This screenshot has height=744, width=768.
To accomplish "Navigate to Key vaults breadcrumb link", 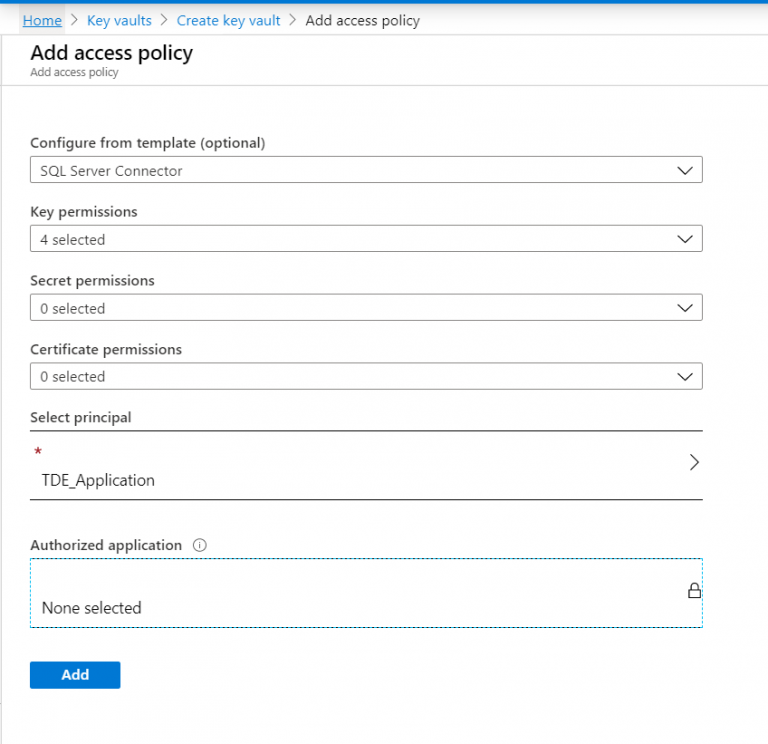I will 119,20.
